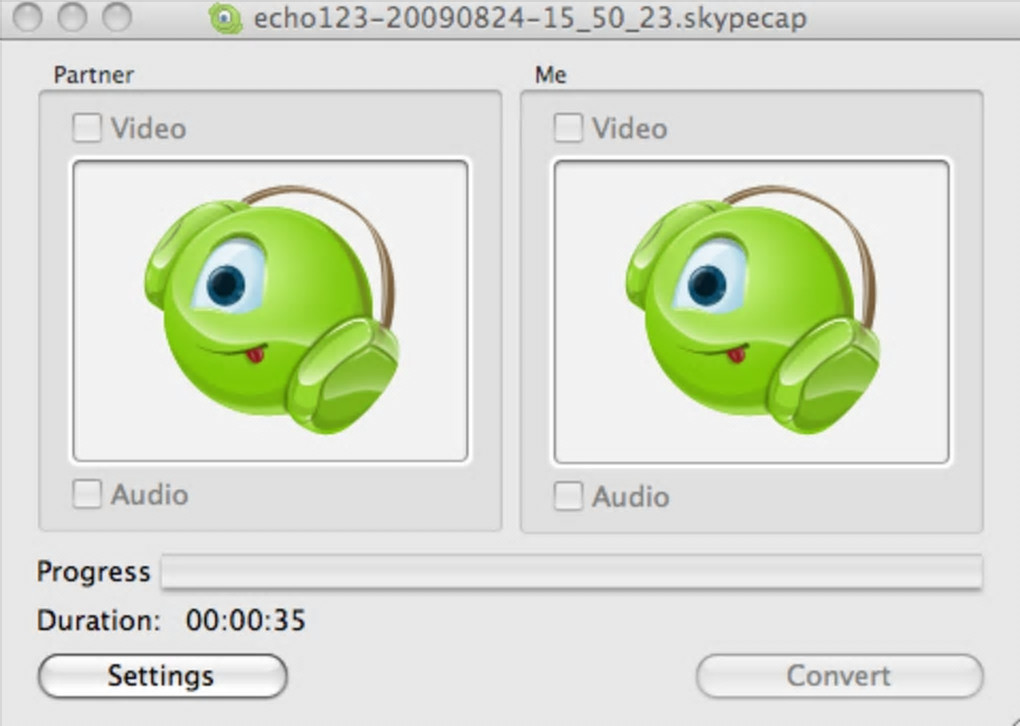The width and height of the screenshot is (1020, 726).
Task: Enable the Partner Audio checkbox
Action: tap(87, 494)
